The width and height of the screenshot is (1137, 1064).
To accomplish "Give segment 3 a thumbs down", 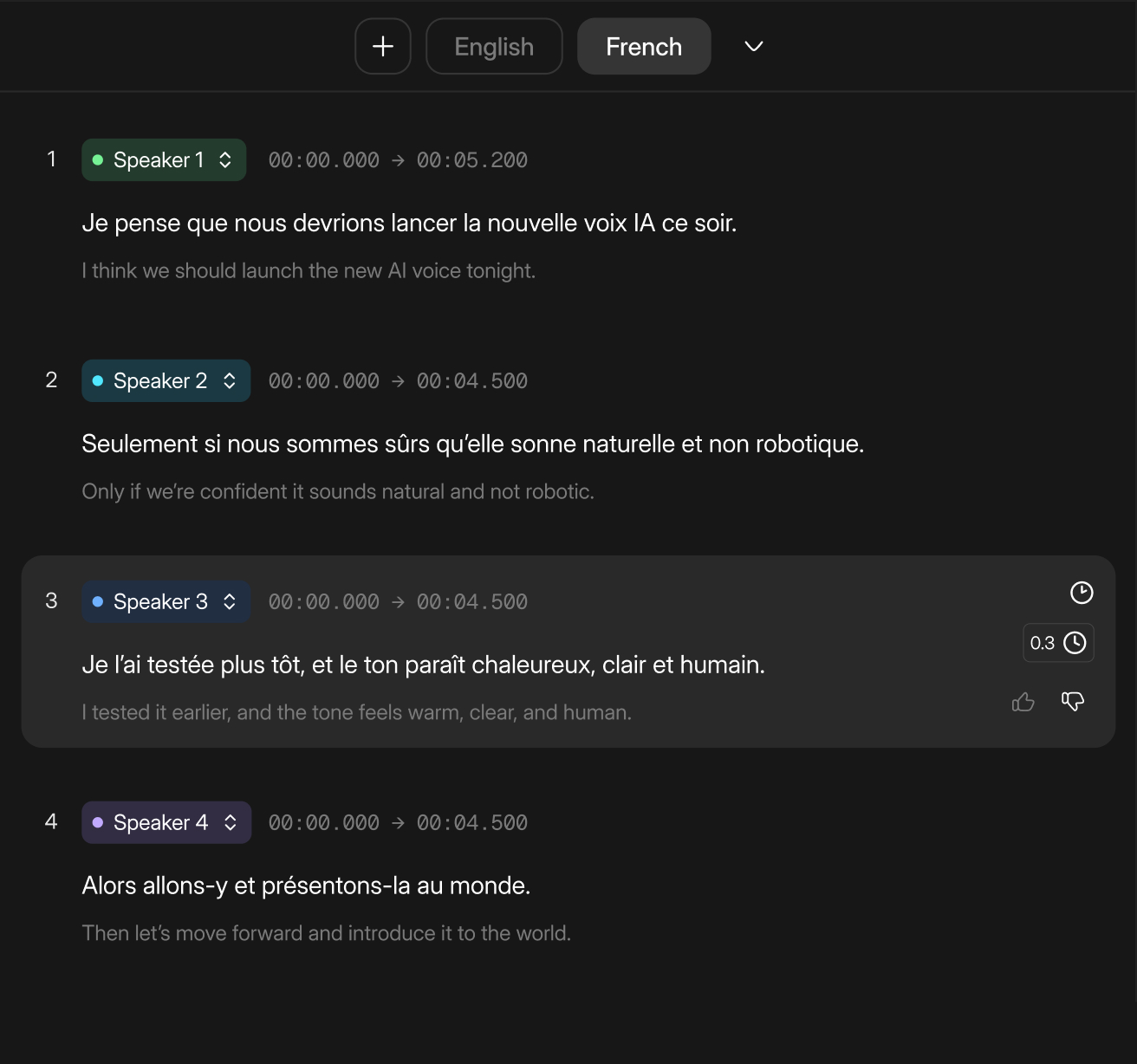I will point(1073,701).
